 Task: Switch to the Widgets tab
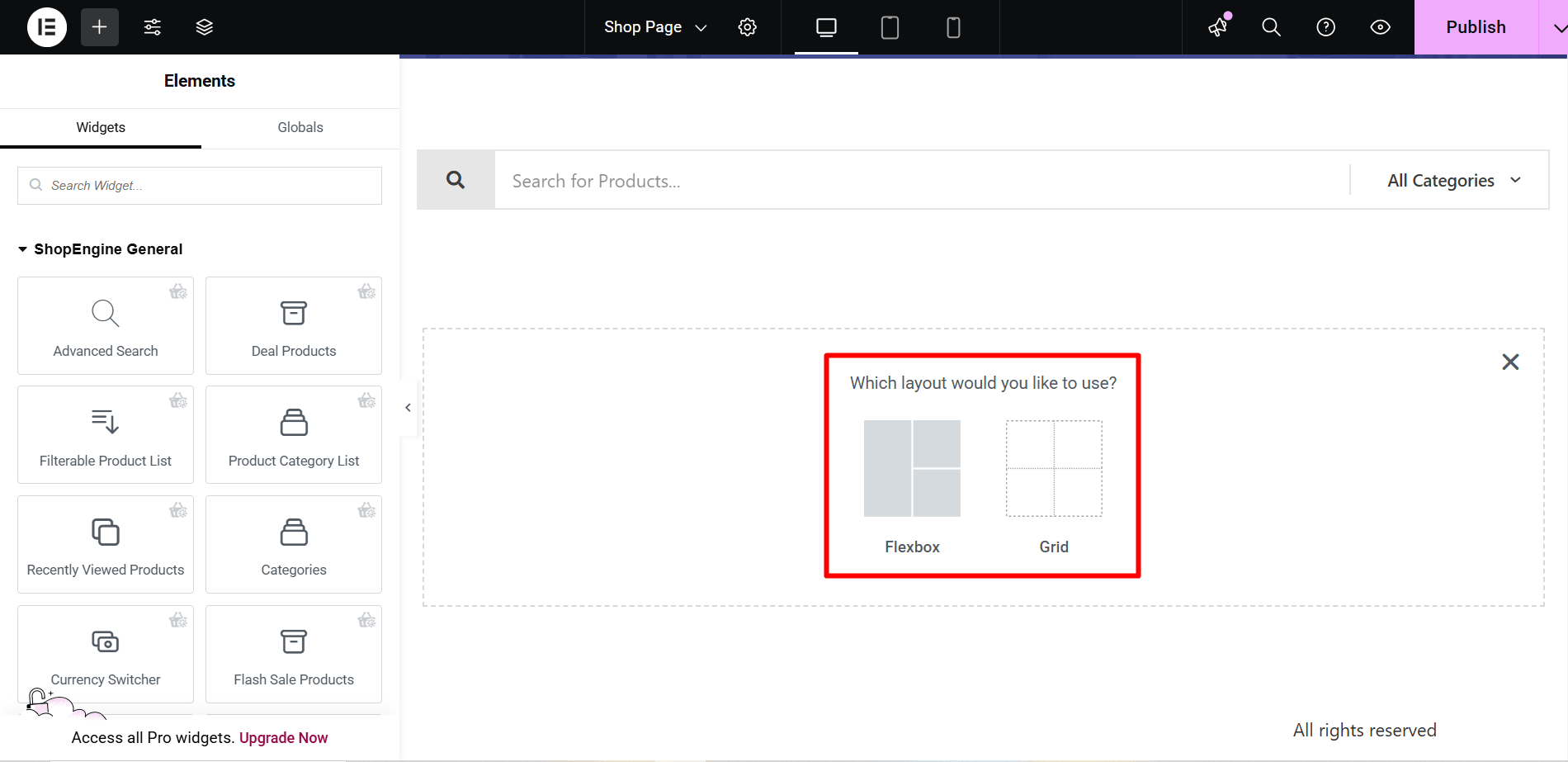[x=100, y=127]
